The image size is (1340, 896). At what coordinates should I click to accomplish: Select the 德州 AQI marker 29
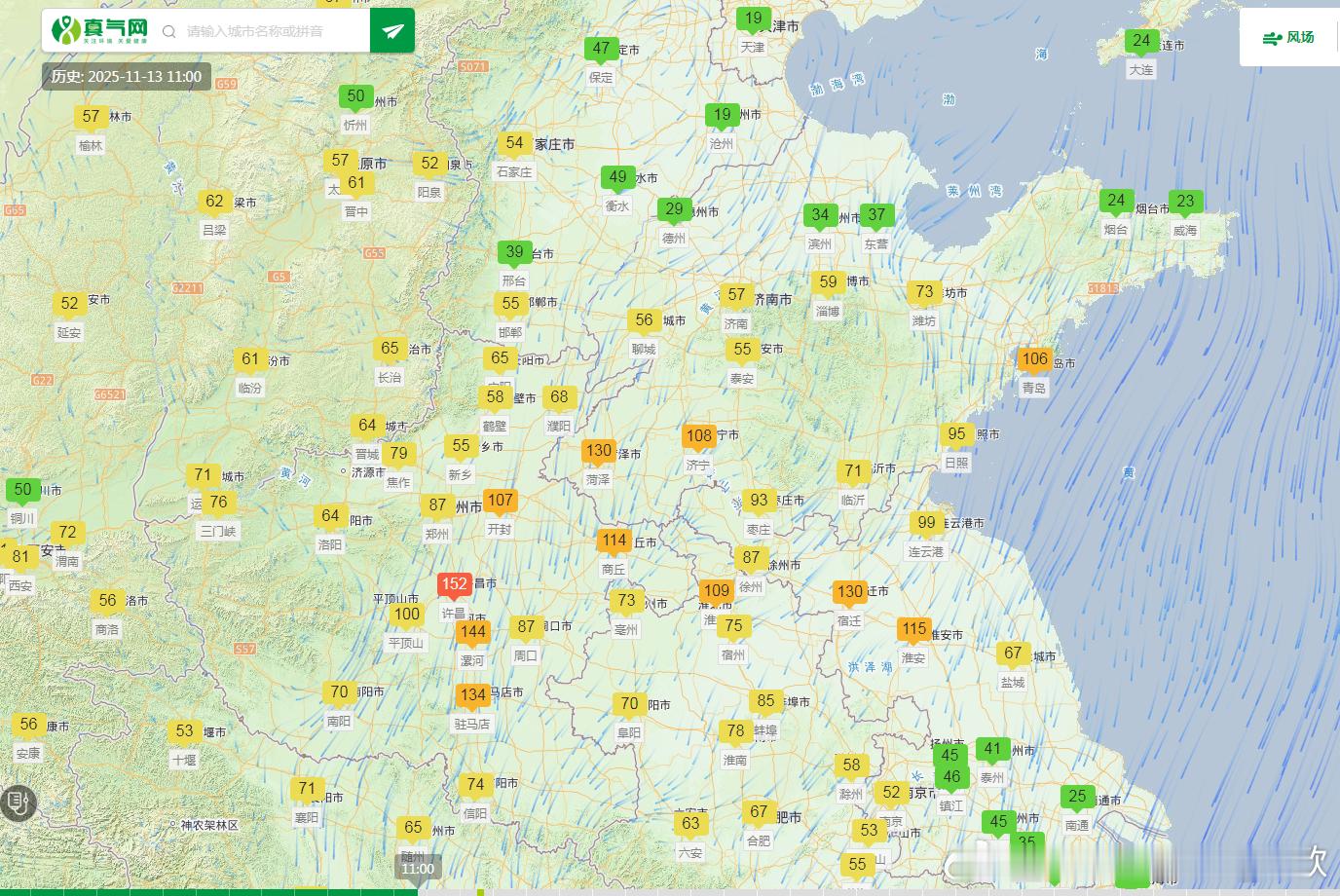pos(675,208)
